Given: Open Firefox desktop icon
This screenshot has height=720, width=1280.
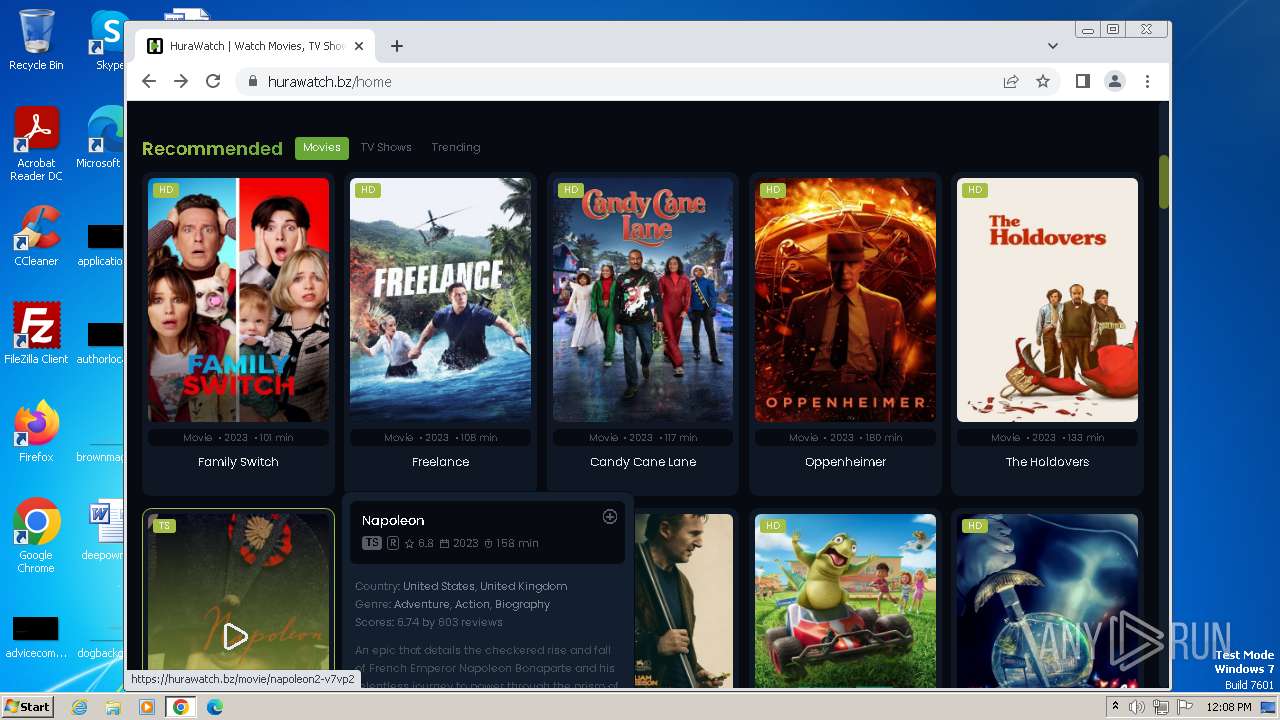Looking at the screenshot, I should coord(36,432).
